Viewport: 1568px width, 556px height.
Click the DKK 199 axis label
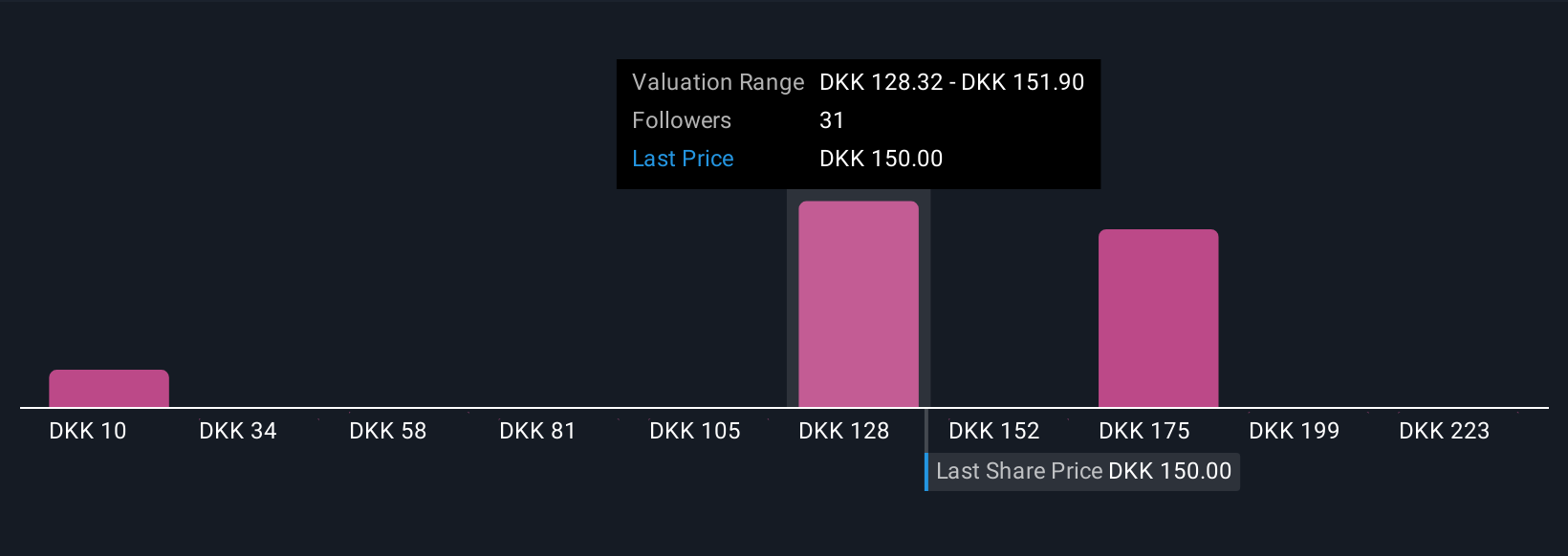(x=1295, y=431)
